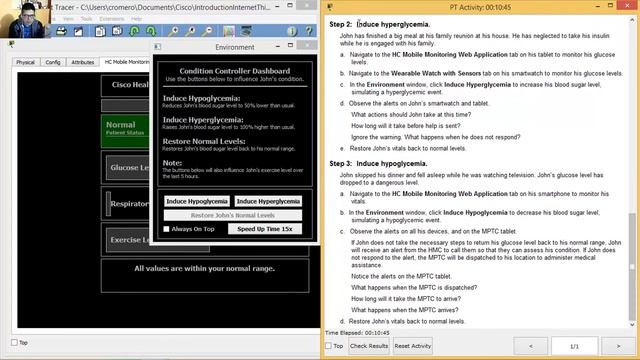Open the Custom Devices Dialog icon

click(x=246, y=31)
